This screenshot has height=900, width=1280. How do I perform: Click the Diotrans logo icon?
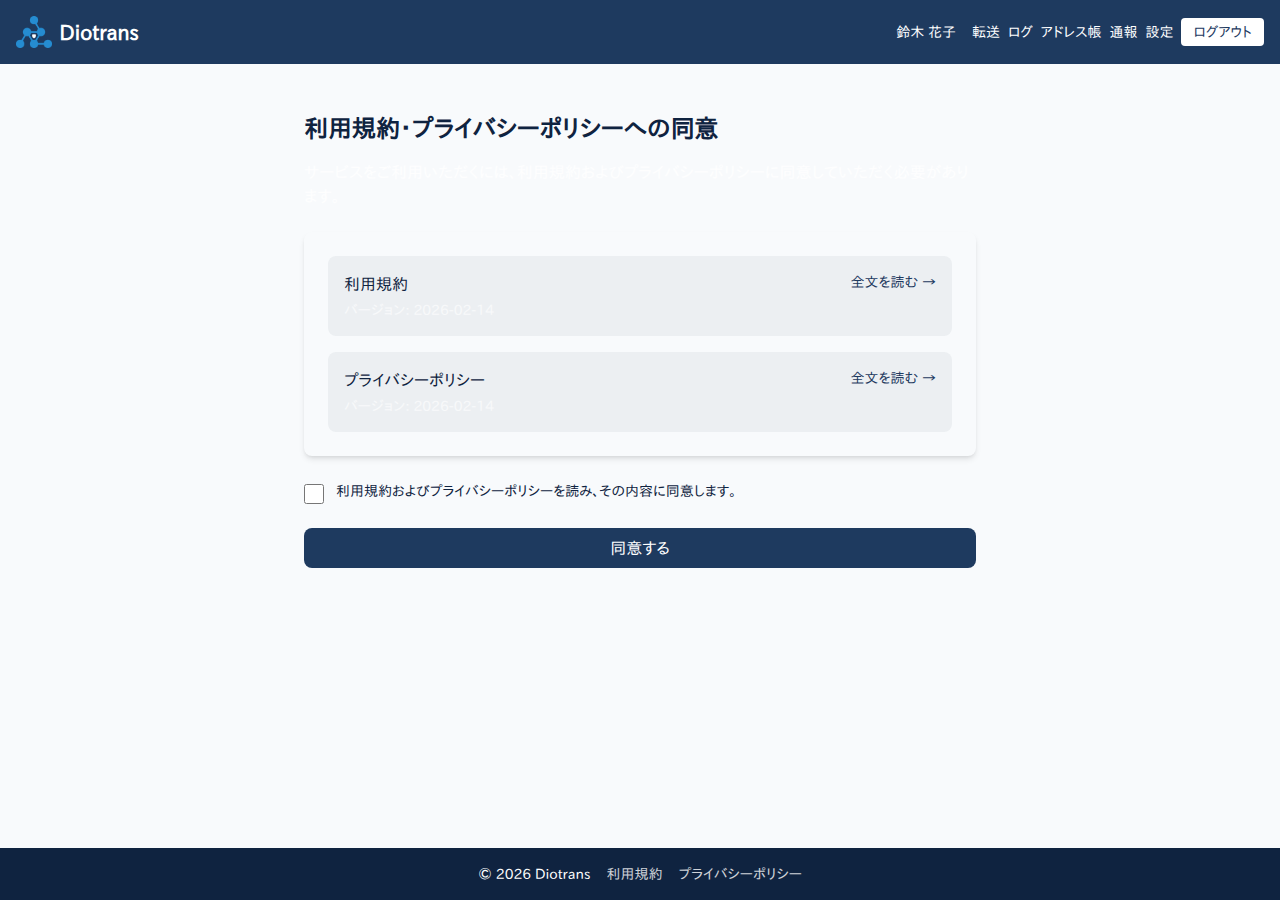point(34,32)
